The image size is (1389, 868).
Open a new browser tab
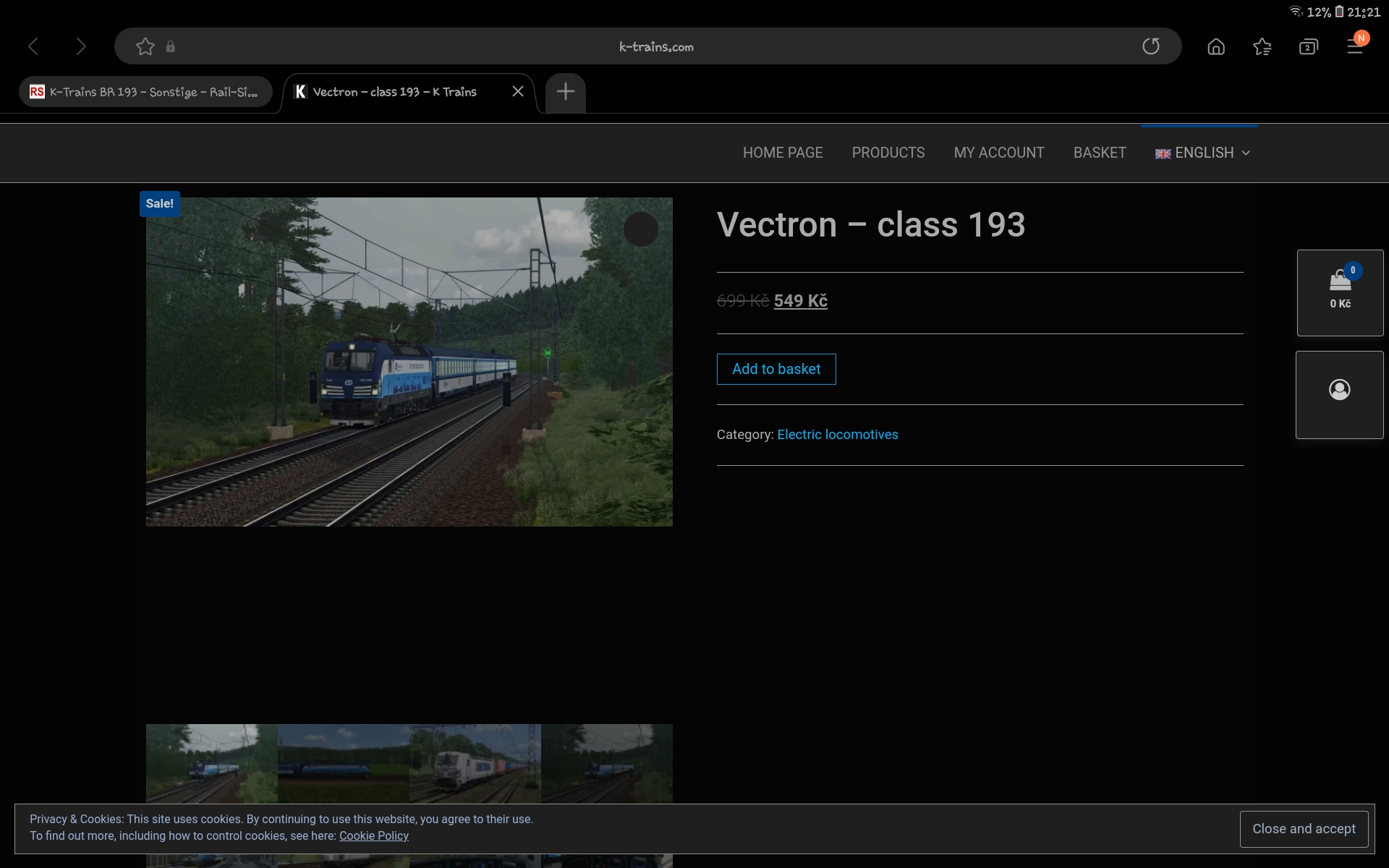565,92
